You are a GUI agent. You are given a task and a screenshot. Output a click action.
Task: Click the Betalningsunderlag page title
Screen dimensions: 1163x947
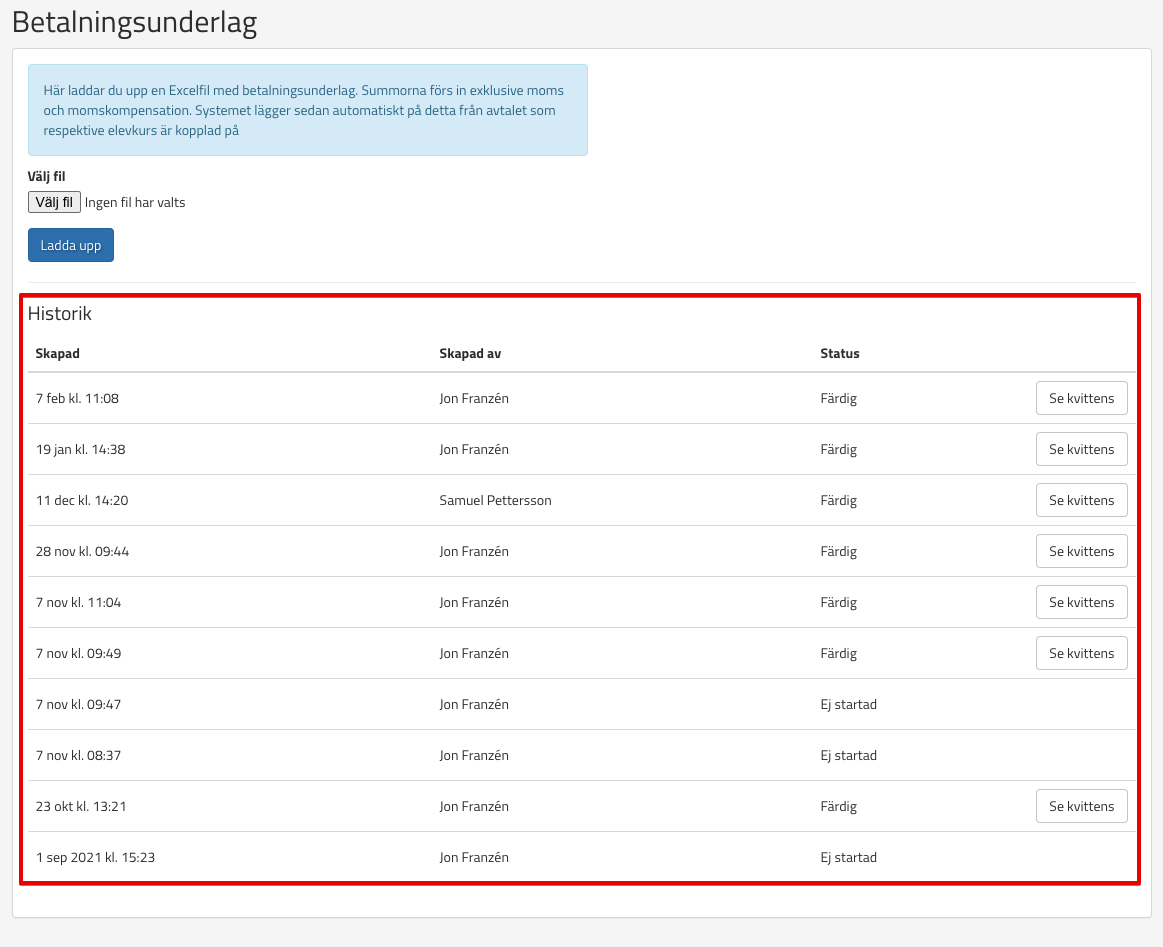(x=135, y=23)
